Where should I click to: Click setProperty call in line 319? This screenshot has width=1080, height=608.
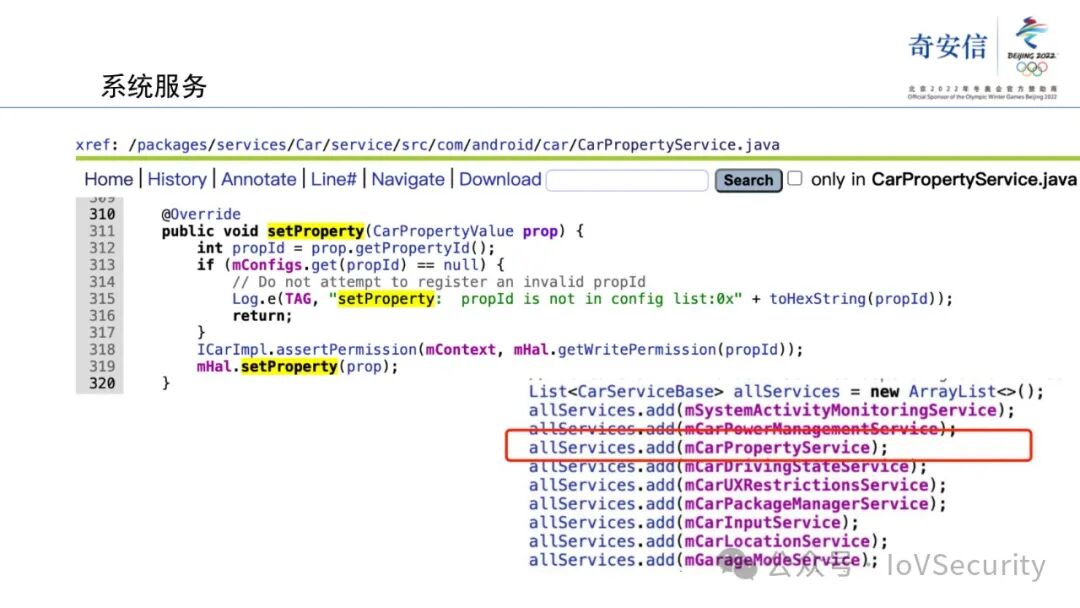(x=289, y=366)
